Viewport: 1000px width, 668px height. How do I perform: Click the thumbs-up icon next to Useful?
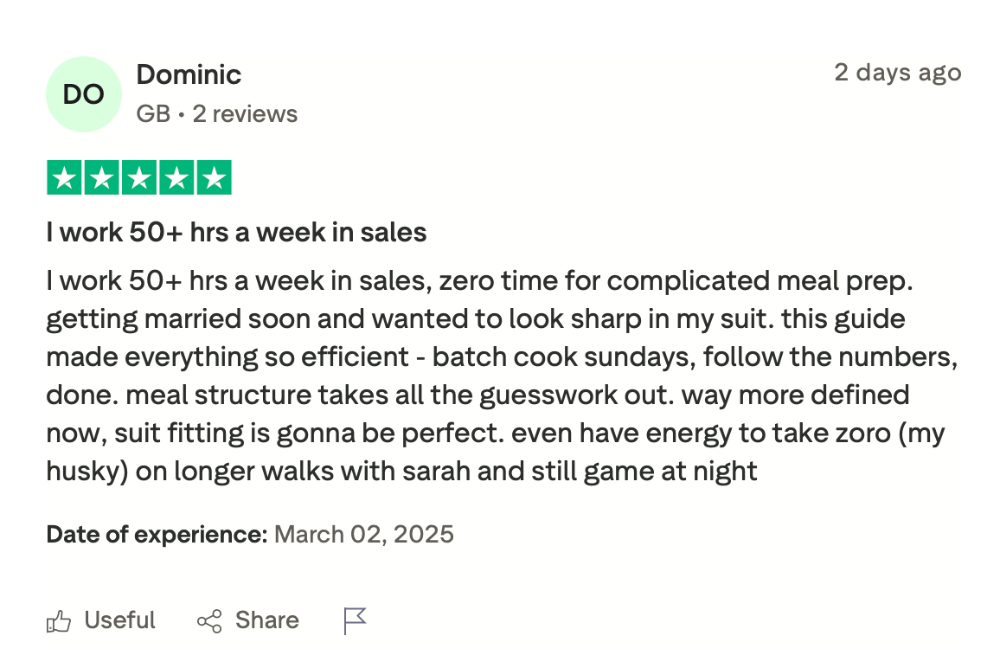click(x=59, y=621)
